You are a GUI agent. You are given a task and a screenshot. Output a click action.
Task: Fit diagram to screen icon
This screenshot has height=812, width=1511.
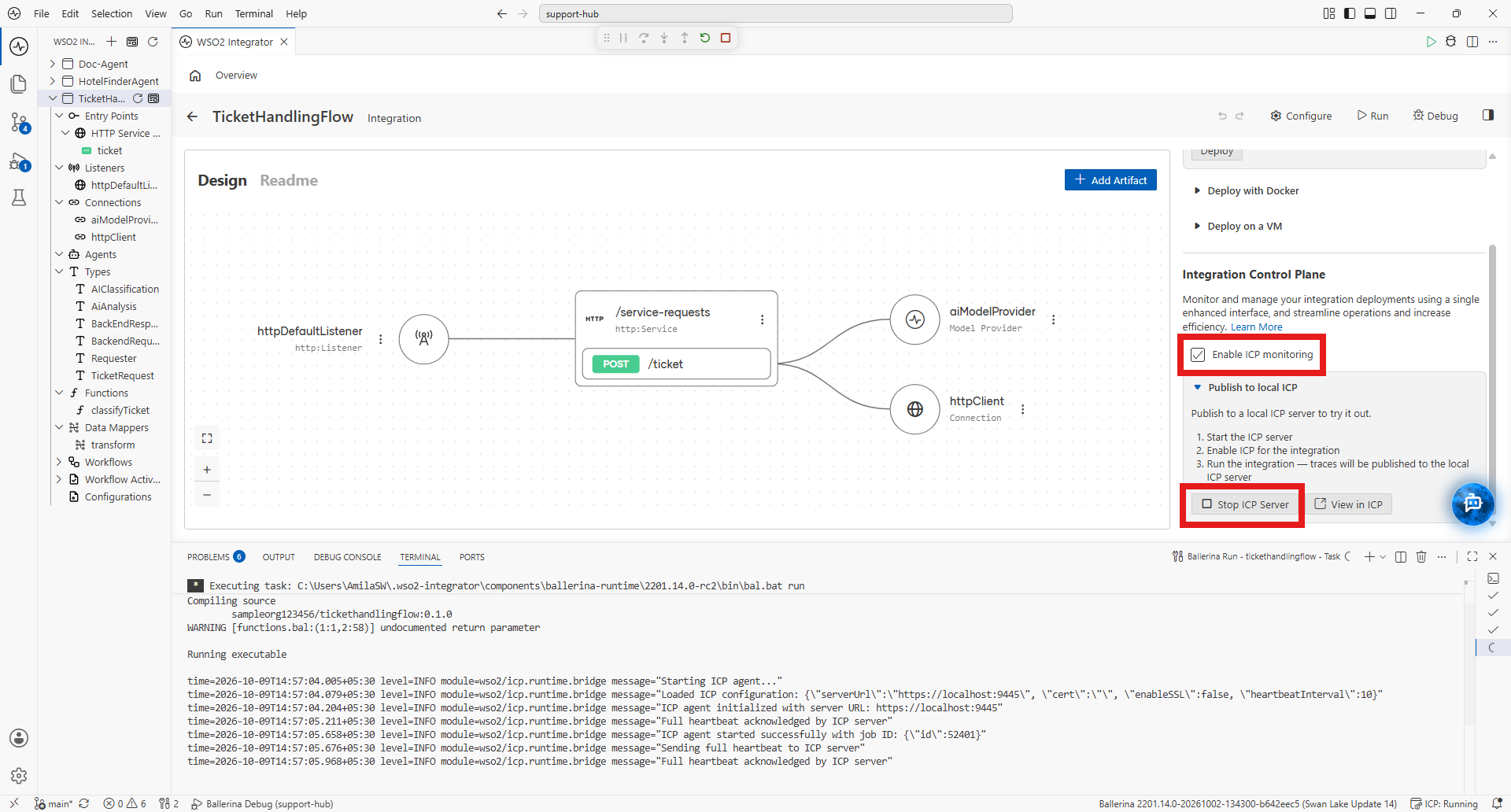coord(207,438)
